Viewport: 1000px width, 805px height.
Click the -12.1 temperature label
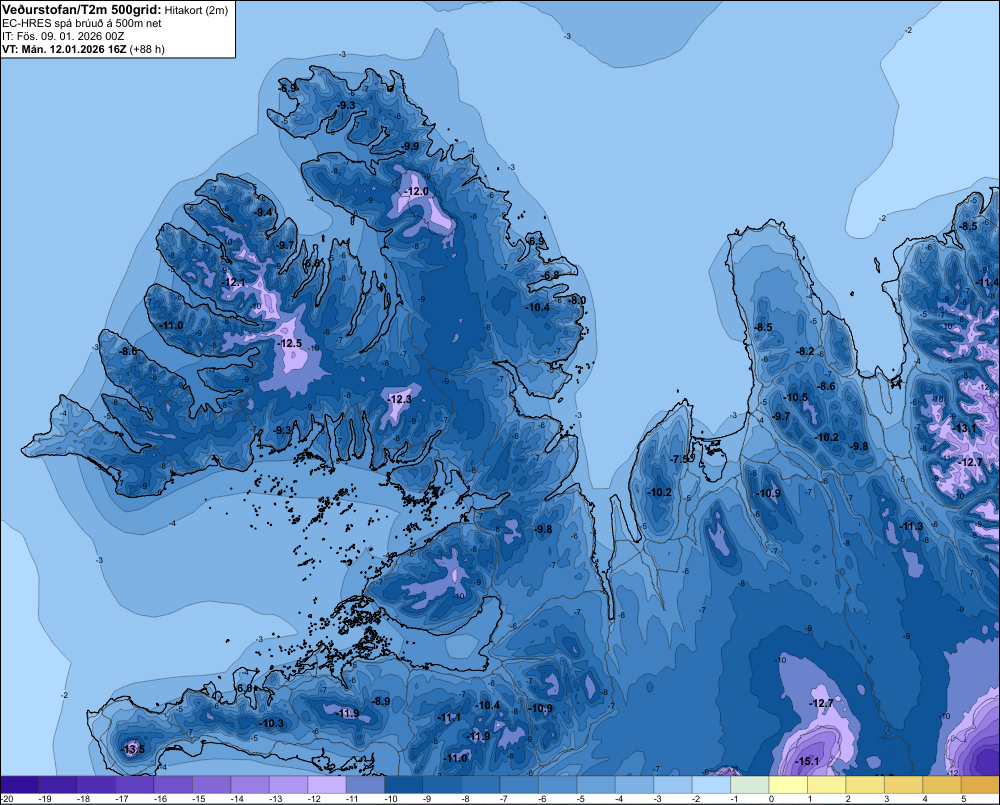click(233, 282)
